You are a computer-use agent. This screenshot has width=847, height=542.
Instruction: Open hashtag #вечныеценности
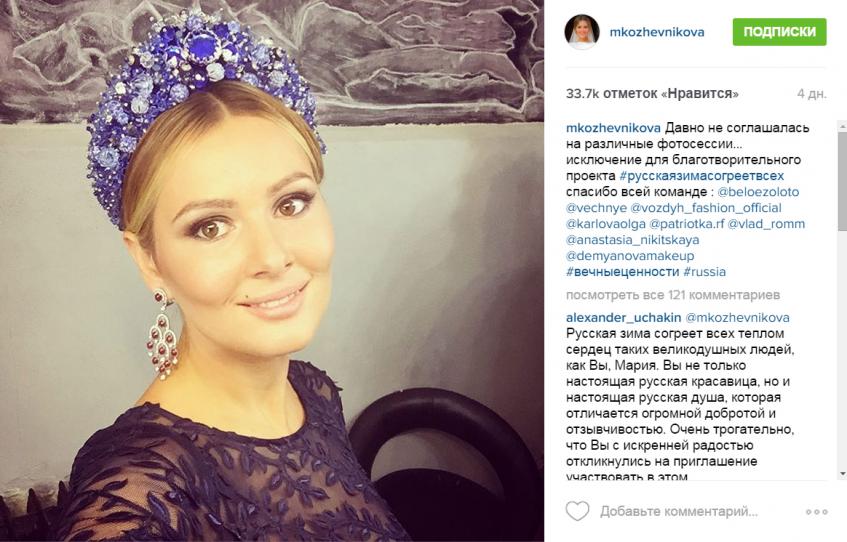coord(622,271)
